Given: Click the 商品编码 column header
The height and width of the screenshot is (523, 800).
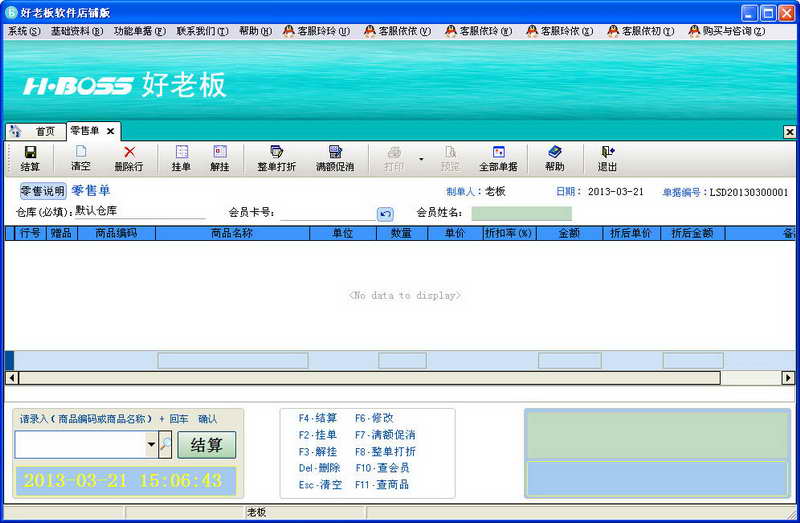Looking at the screenshot, I should coord(117,233).
